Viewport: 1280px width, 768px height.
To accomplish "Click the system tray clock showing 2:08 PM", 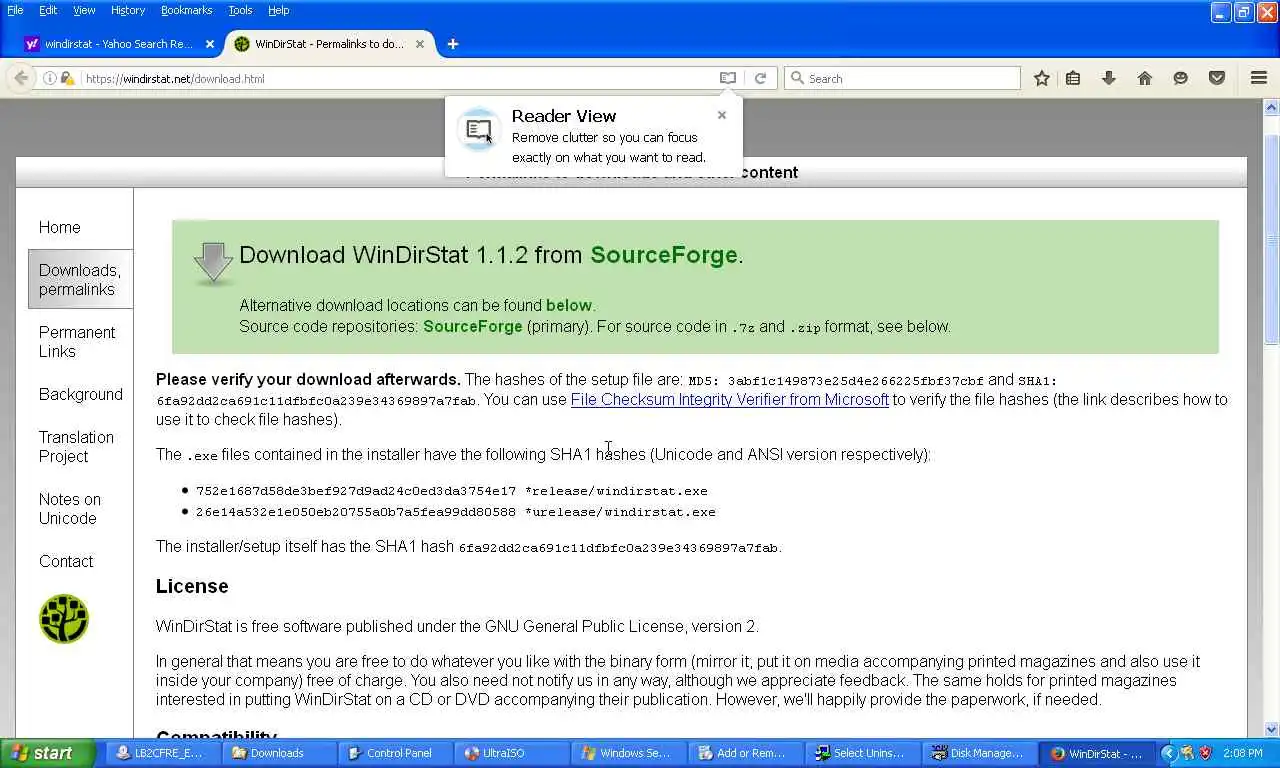I will pyautogui.click(x=1243, y=753).
